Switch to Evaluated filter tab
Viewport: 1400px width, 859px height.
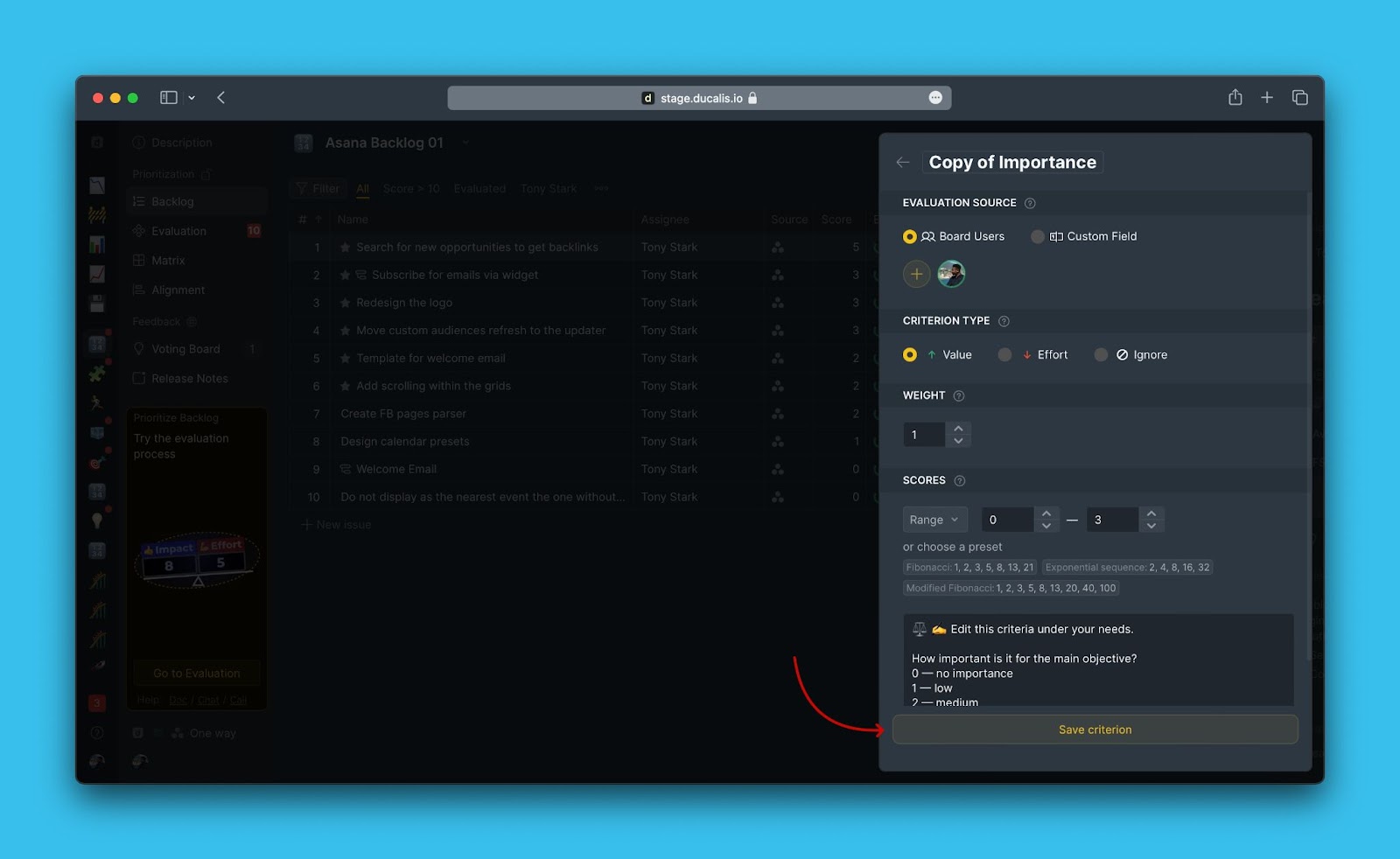[479, 189]
